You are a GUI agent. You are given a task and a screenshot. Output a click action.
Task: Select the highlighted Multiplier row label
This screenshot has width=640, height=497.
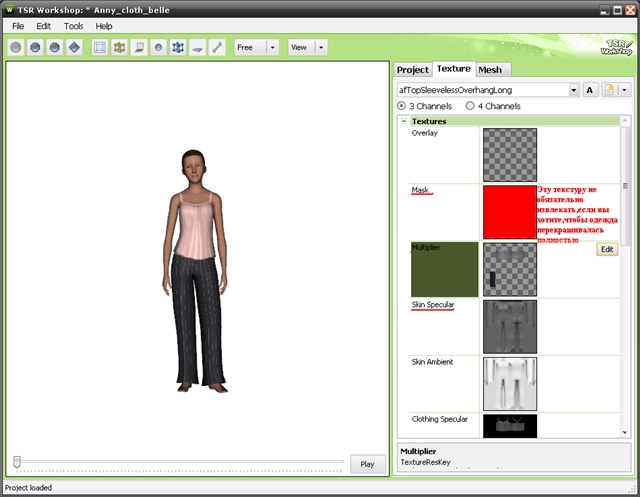[444, 269]
